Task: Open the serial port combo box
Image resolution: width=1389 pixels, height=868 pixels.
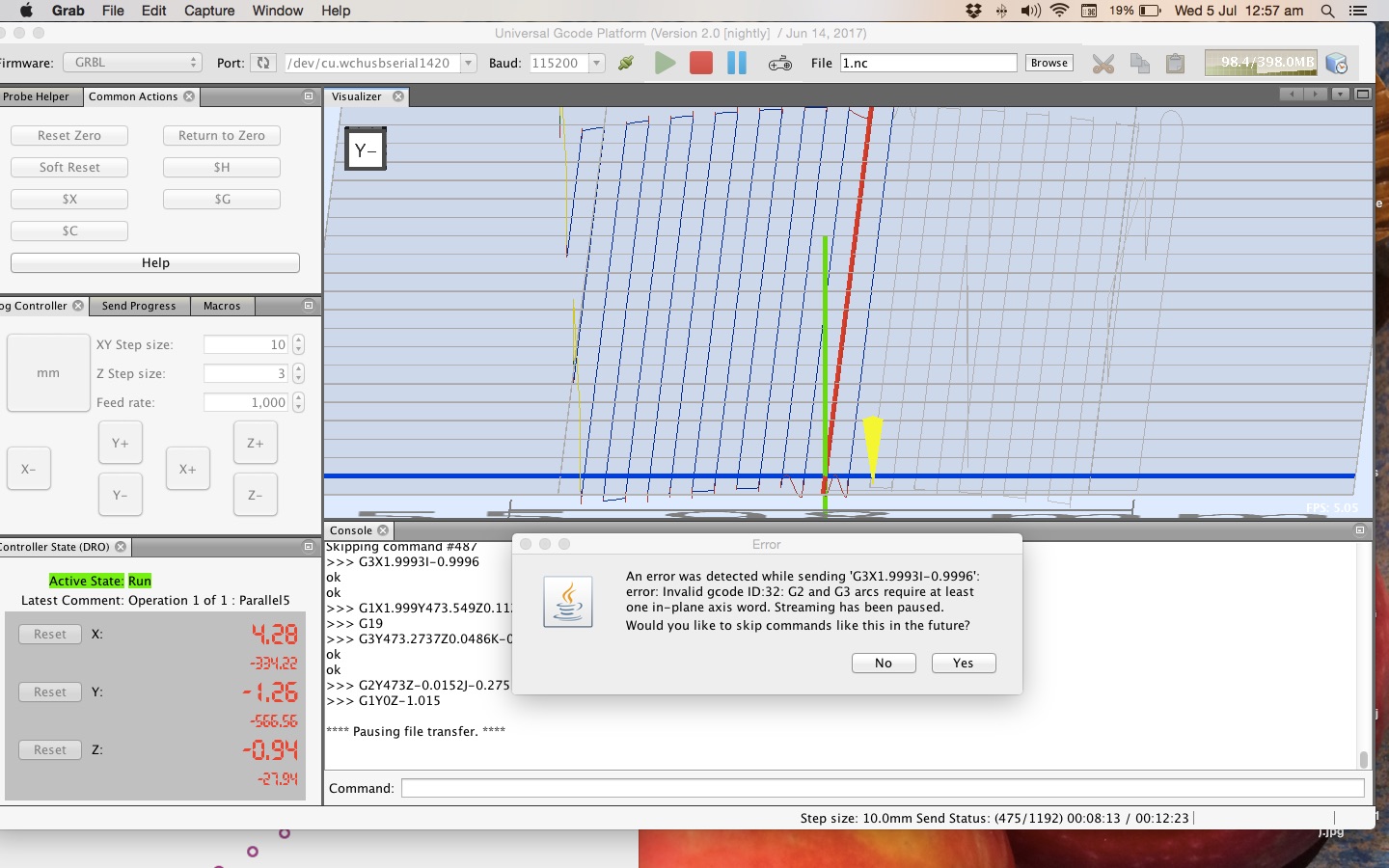Action: click(x=468, y=63)
